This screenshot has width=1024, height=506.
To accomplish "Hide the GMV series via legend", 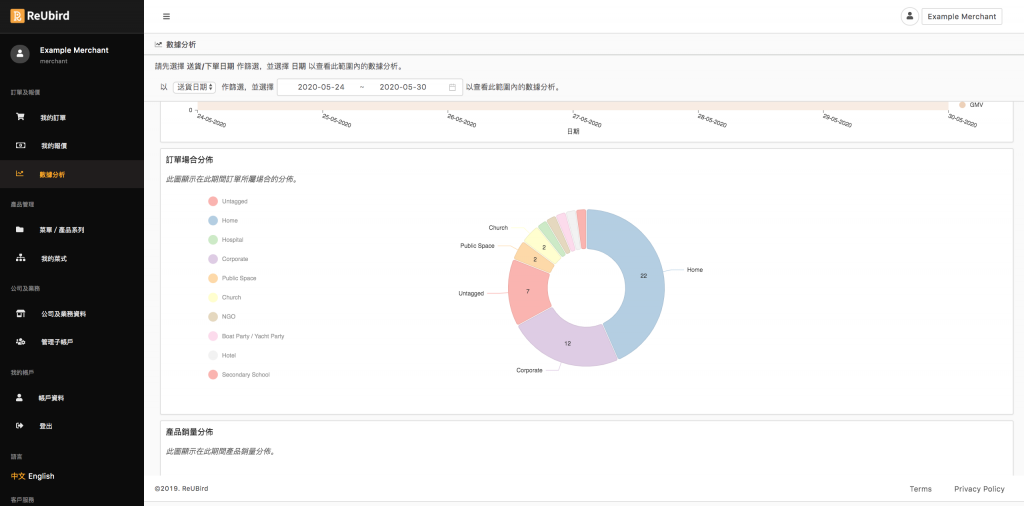I will coord(971,104).
